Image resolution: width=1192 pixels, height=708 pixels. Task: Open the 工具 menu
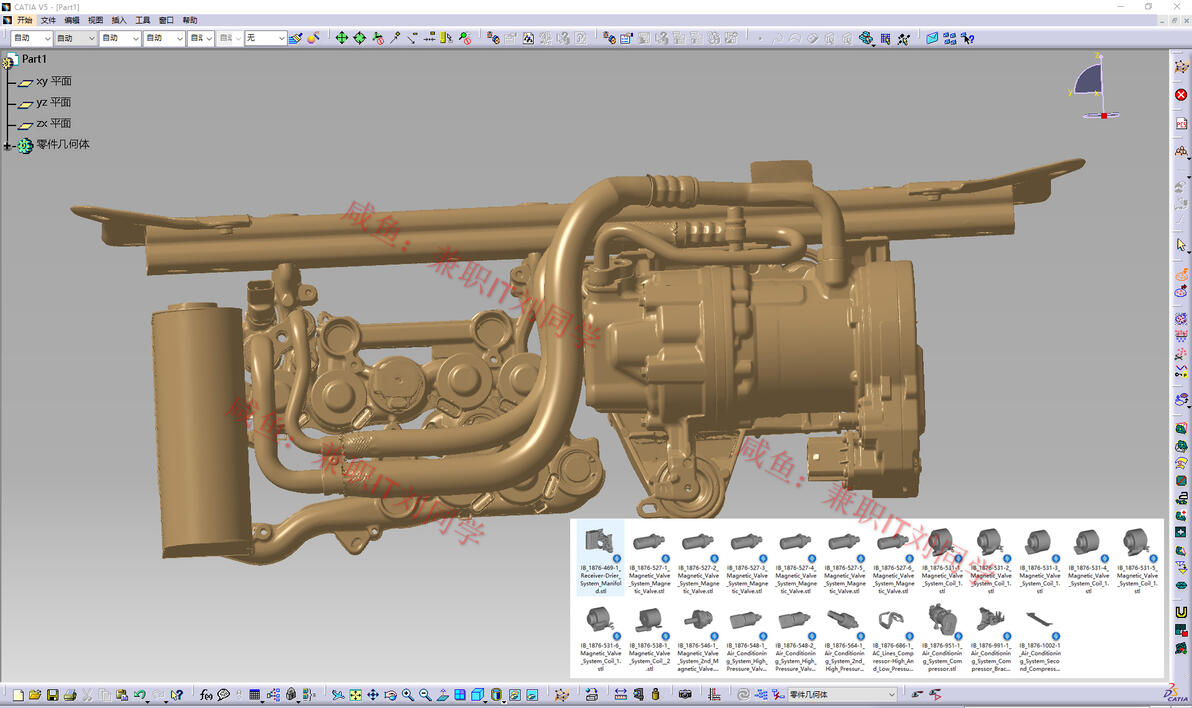pos(143,20)
